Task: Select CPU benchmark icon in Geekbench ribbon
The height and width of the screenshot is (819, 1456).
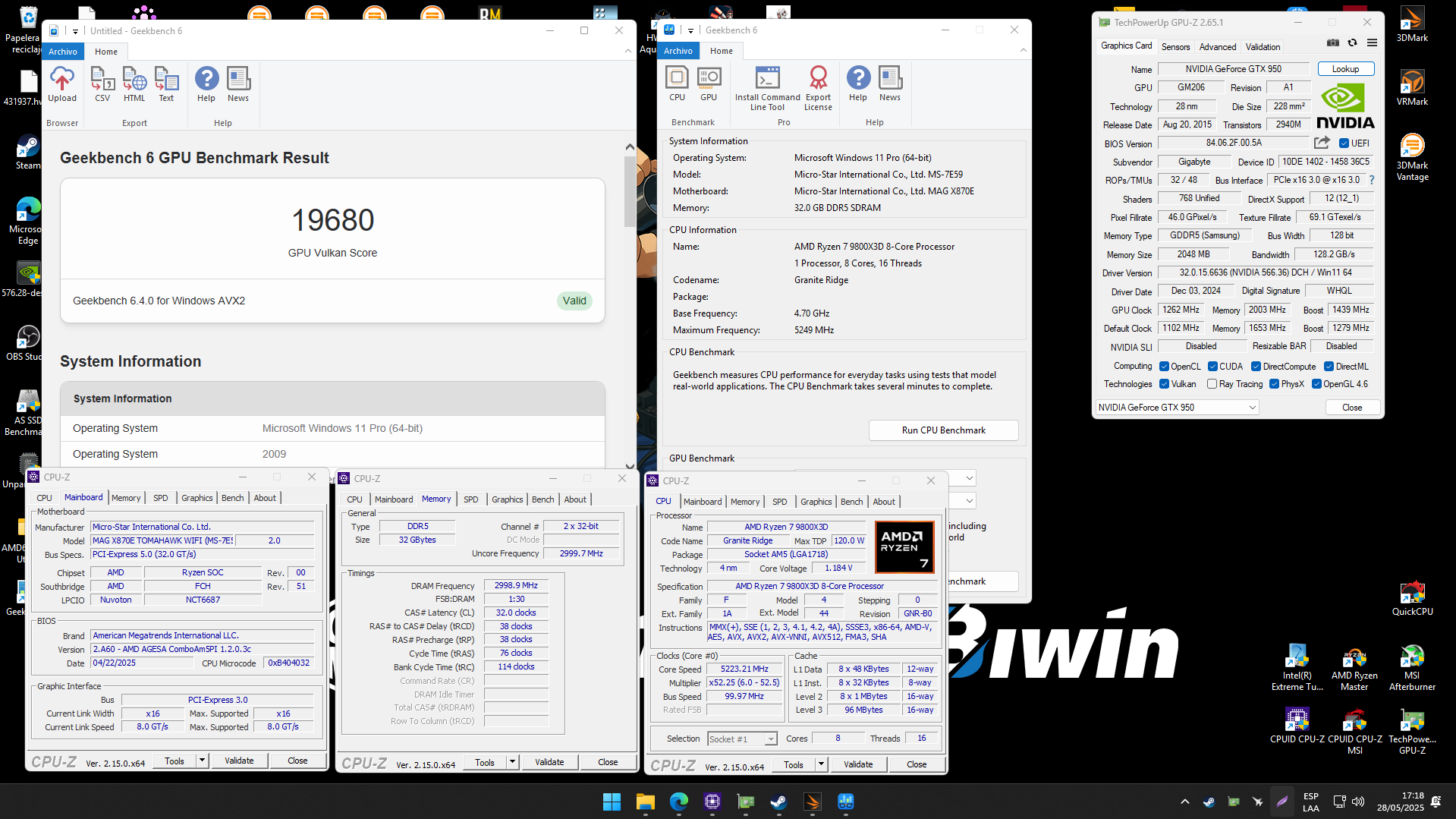Action: click(x=677, y=83)
